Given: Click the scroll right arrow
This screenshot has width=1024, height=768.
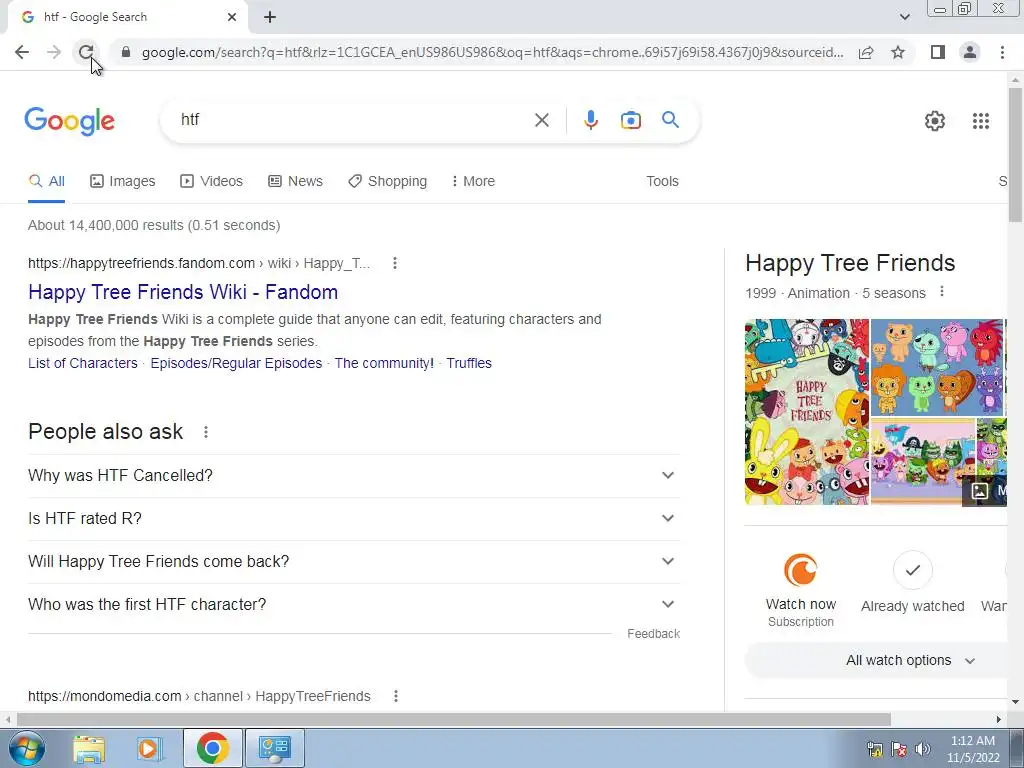Looking at the screenshot, I should [x=999, y=720].
